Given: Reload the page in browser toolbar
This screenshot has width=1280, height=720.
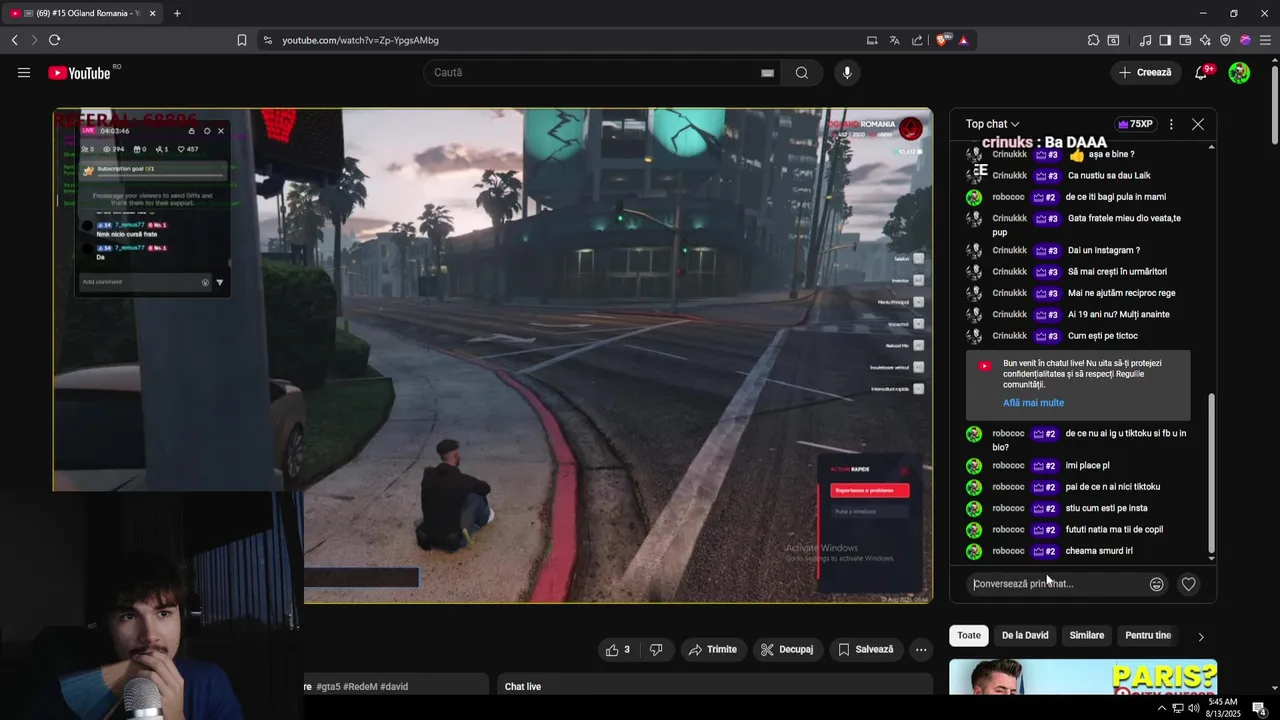Looking at the screenshot, I should point(54,40).
